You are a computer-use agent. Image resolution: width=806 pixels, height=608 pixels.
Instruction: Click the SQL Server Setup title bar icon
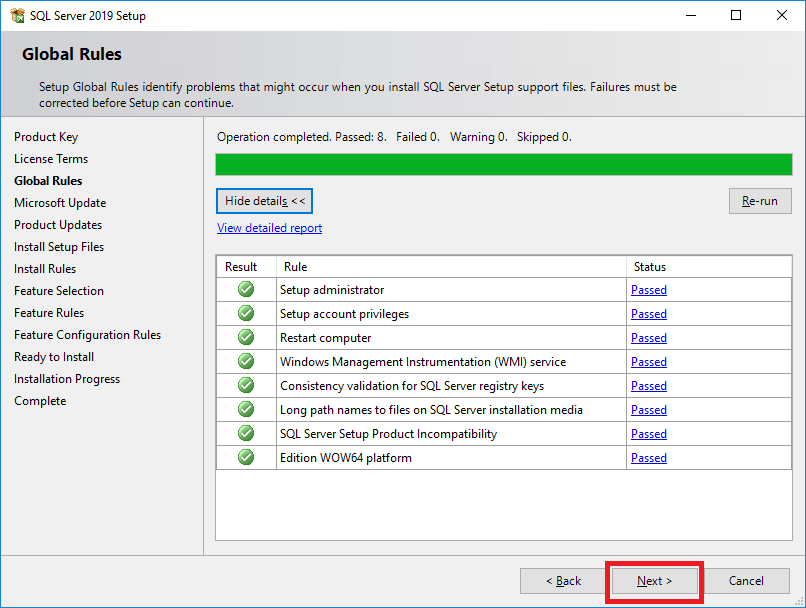point(17,15)
